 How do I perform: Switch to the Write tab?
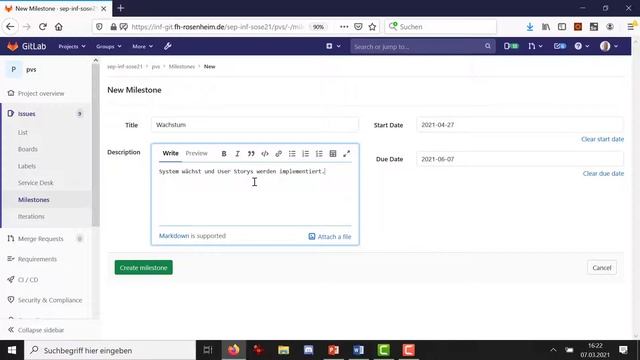[170, 153]
